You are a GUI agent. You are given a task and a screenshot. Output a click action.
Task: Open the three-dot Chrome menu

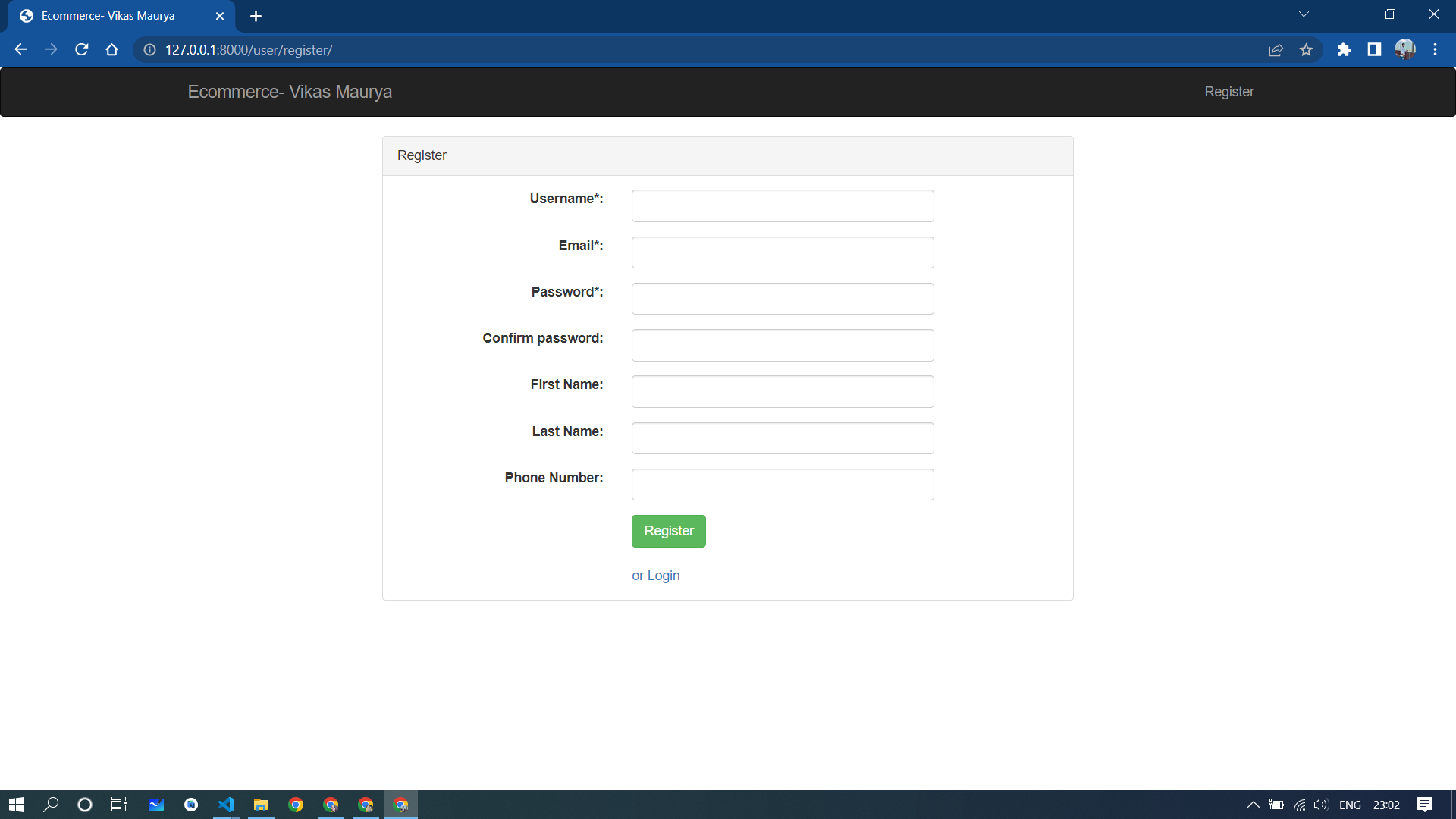point(1435,49)
